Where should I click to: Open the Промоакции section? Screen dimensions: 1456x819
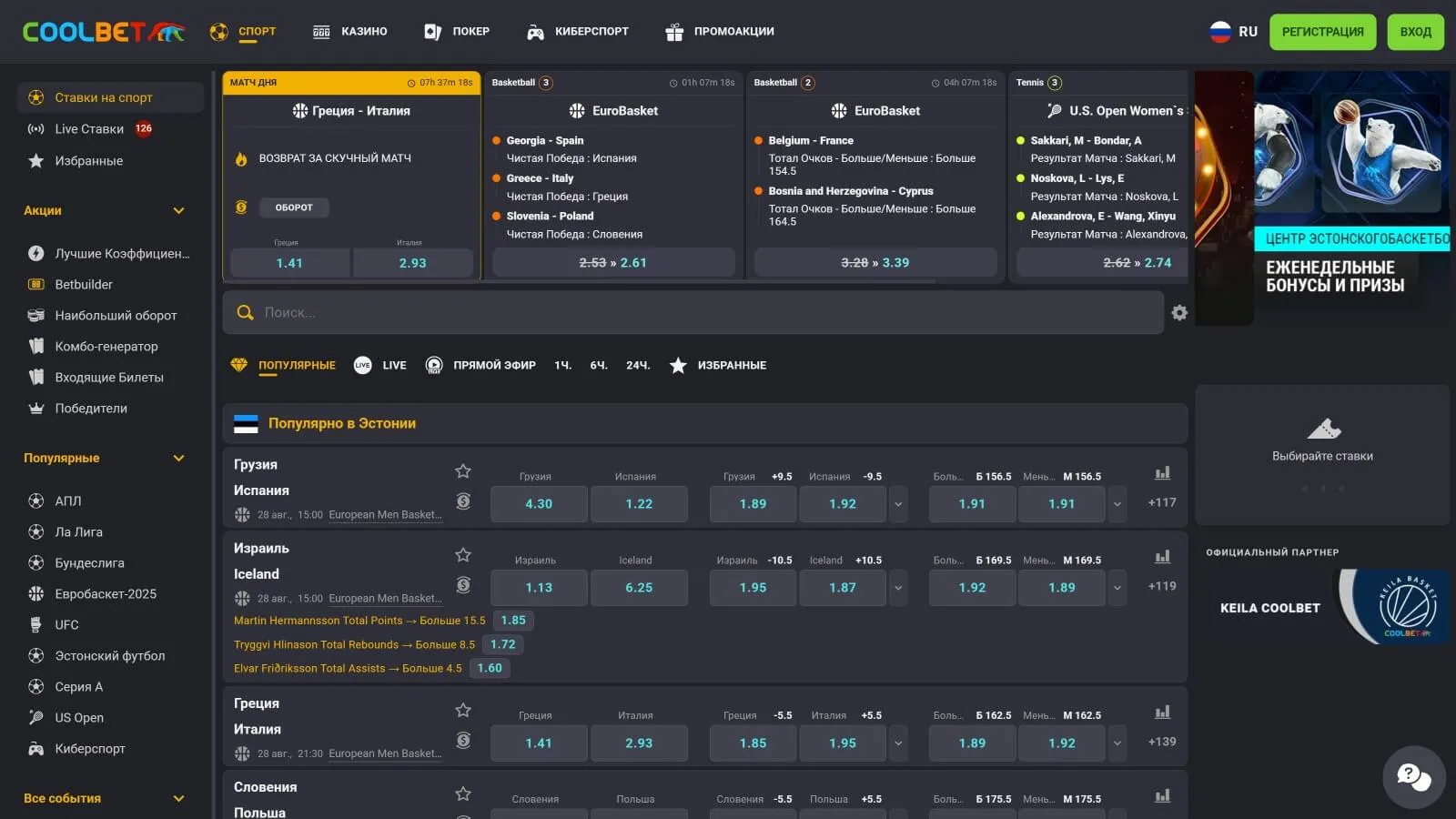720,32
